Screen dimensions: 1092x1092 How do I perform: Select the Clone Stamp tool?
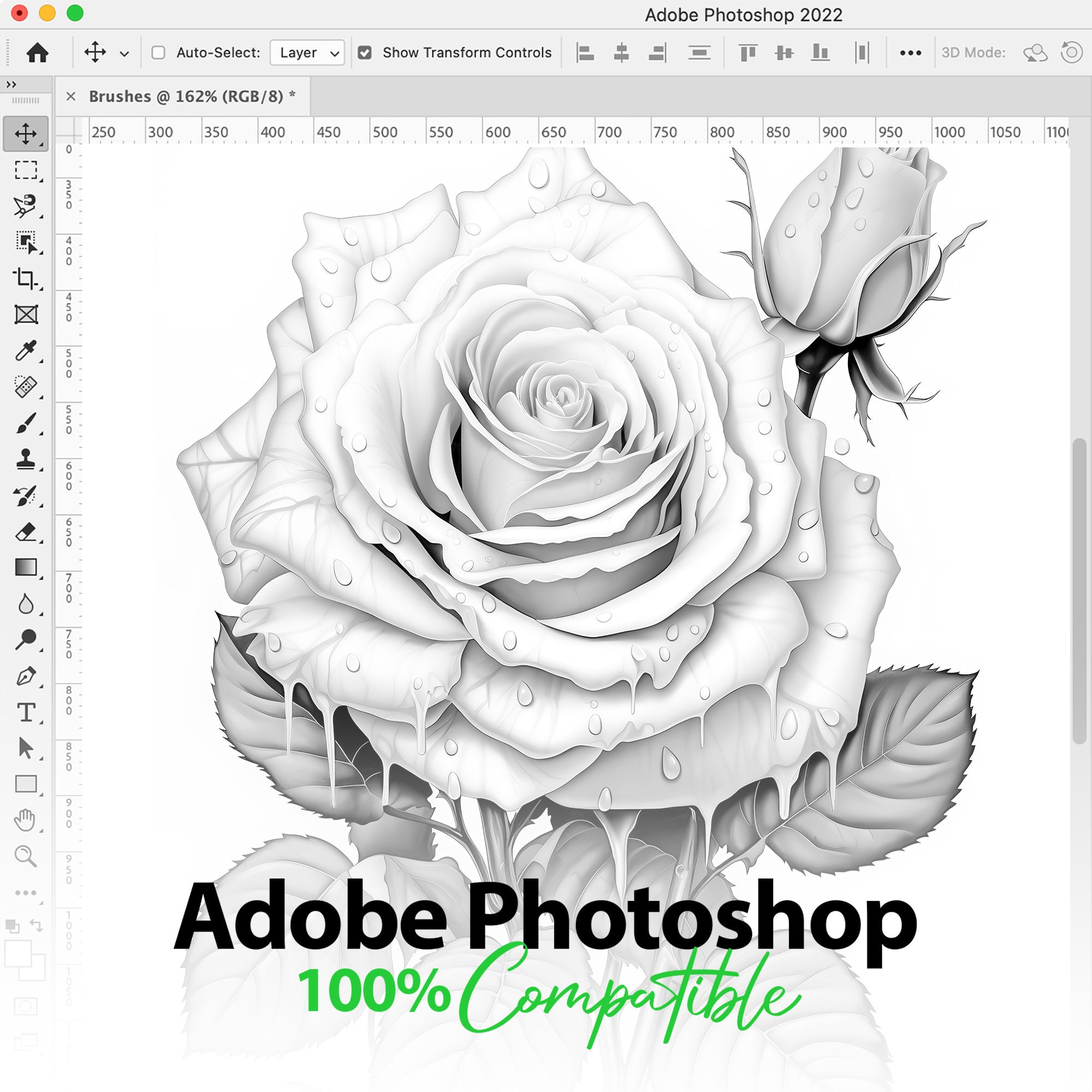[26, 460]
